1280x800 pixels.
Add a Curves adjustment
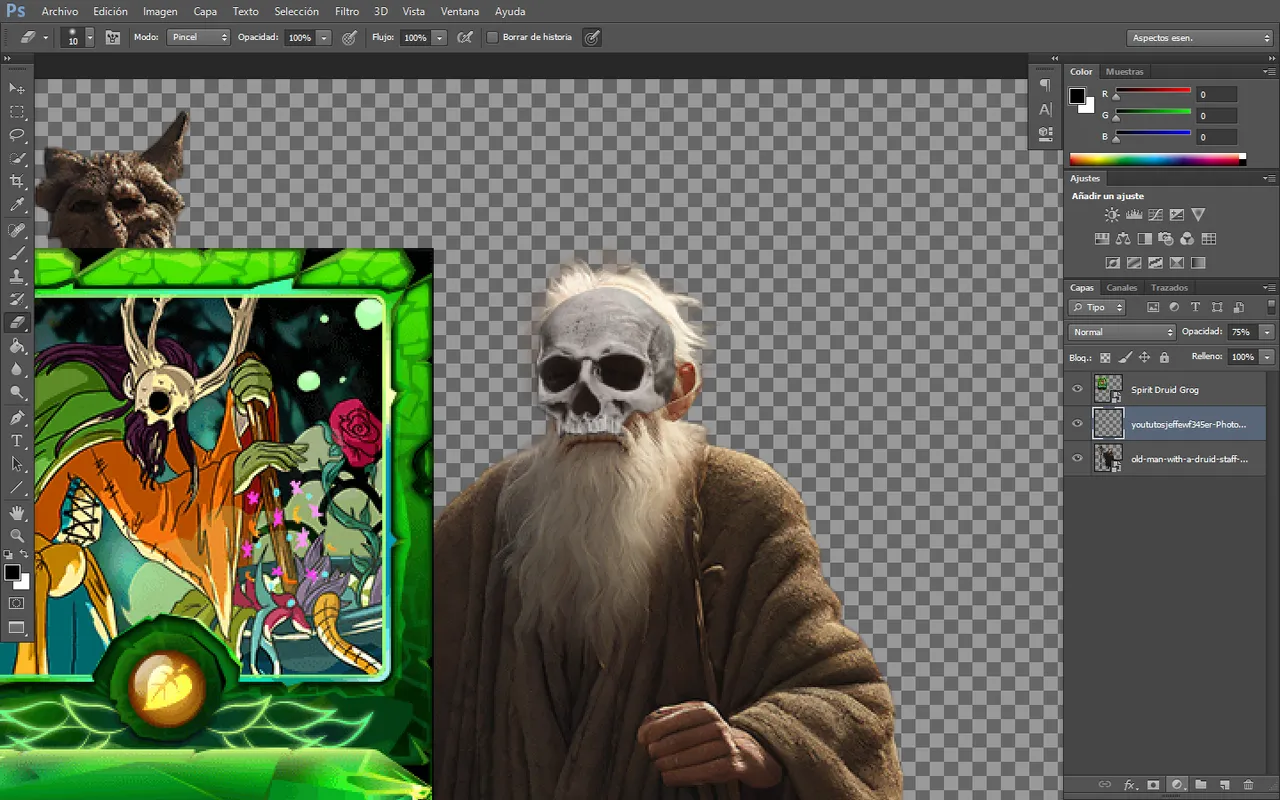1155,215
